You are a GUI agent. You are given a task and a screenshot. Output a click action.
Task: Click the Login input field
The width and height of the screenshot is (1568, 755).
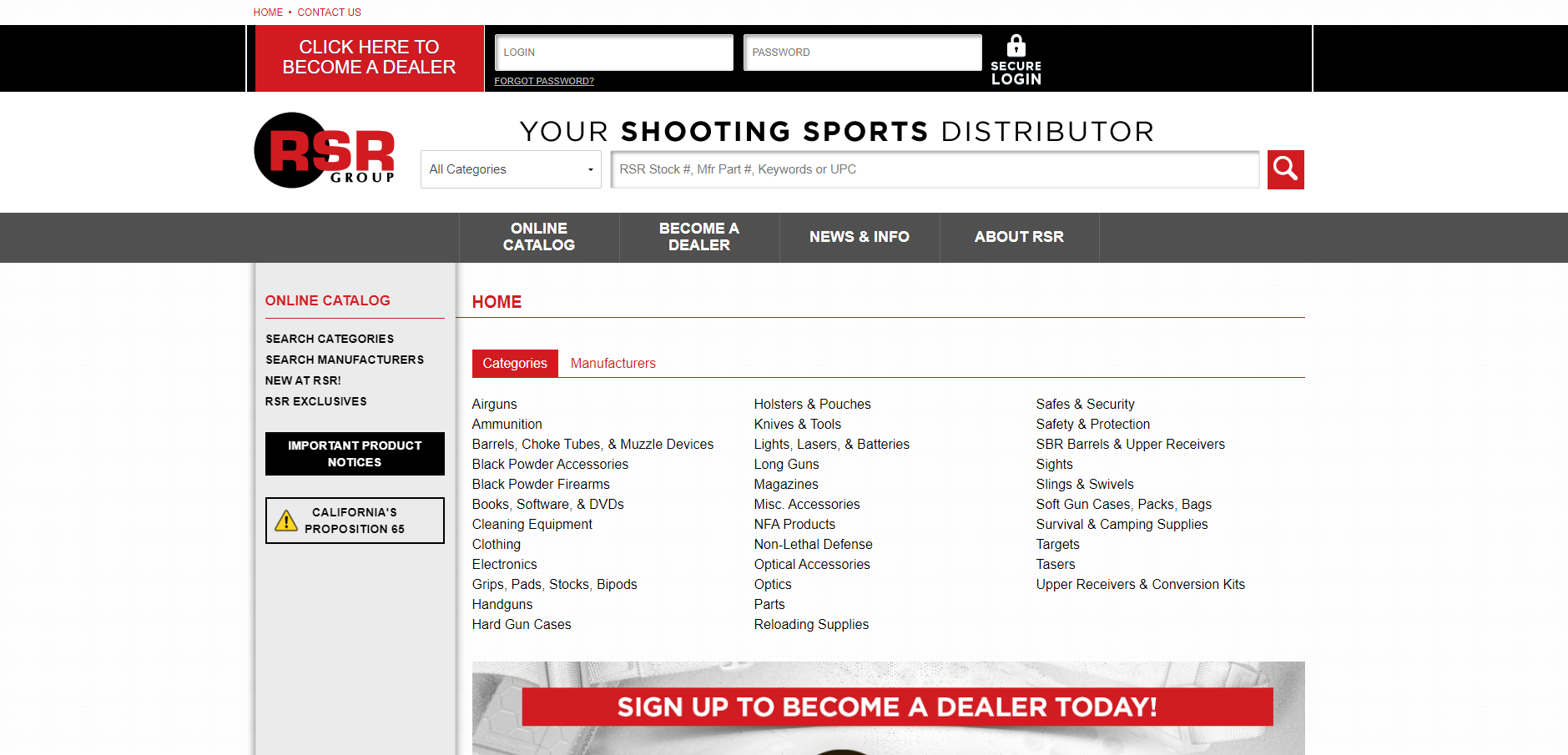coord(614,53)
